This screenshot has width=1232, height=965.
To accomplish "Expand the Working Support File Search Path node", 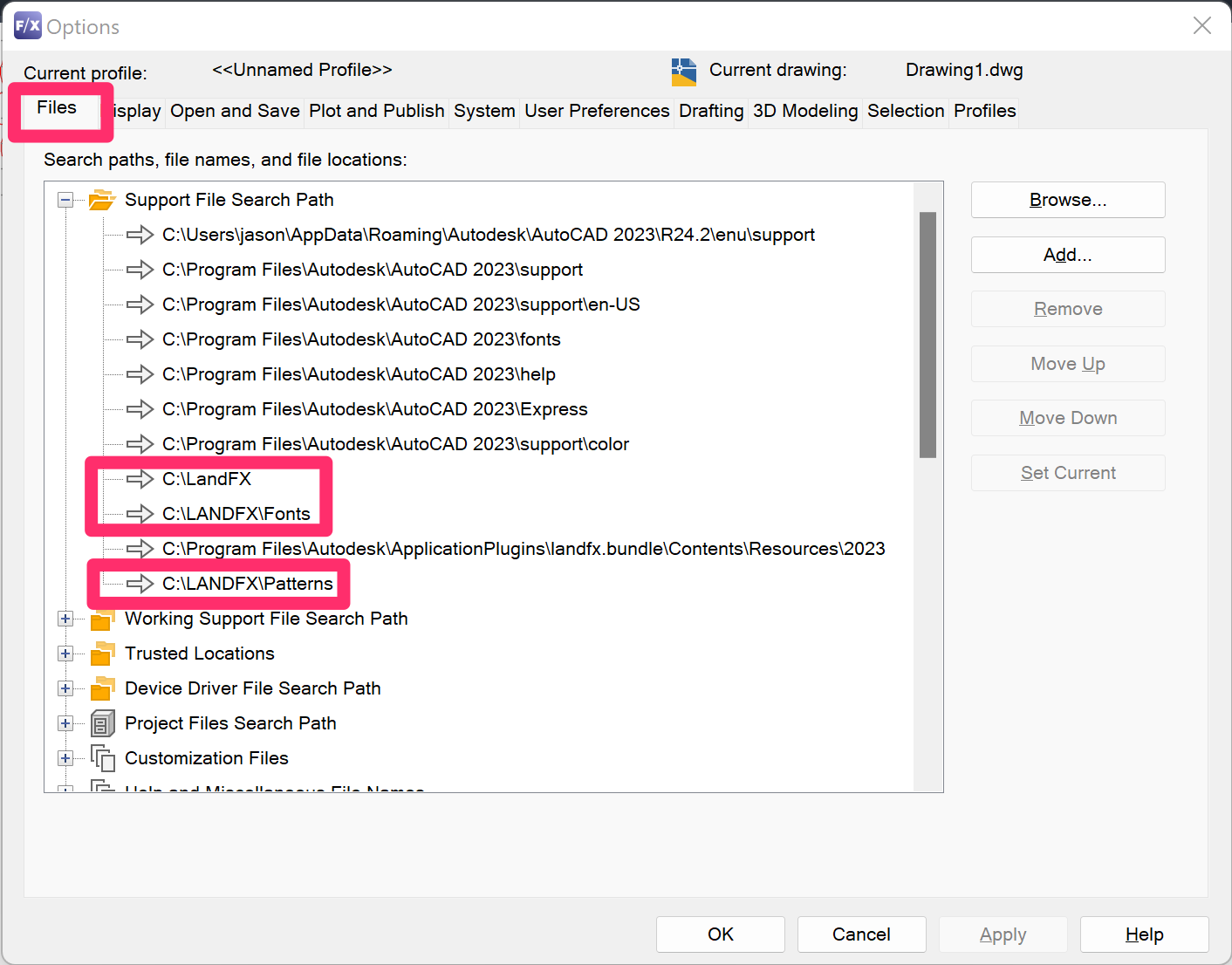I will pyautogui.click(x=65, y=619).
